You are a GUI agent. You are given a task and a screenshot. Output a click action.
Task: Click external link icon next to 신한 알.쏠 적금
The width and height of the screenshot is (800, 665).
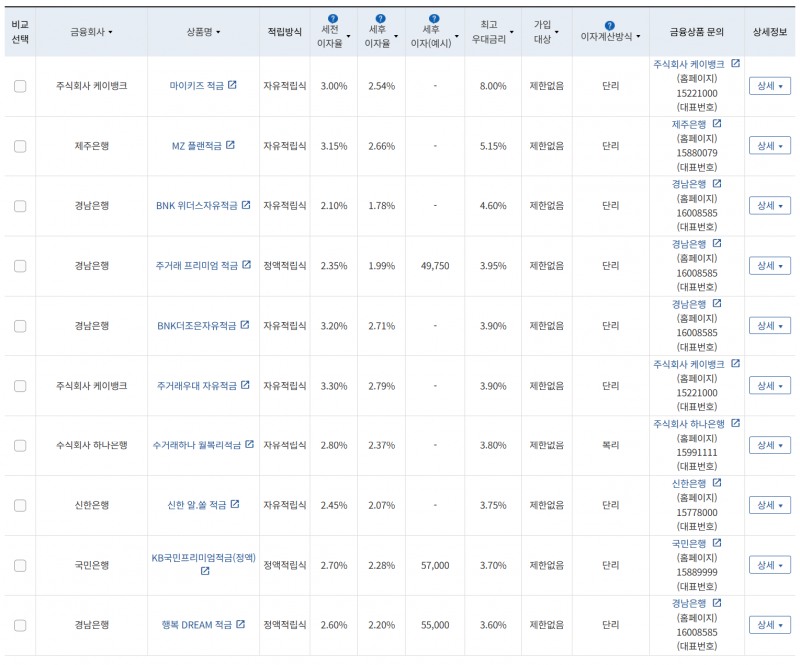pyautogui.click(x=235, y=504)
